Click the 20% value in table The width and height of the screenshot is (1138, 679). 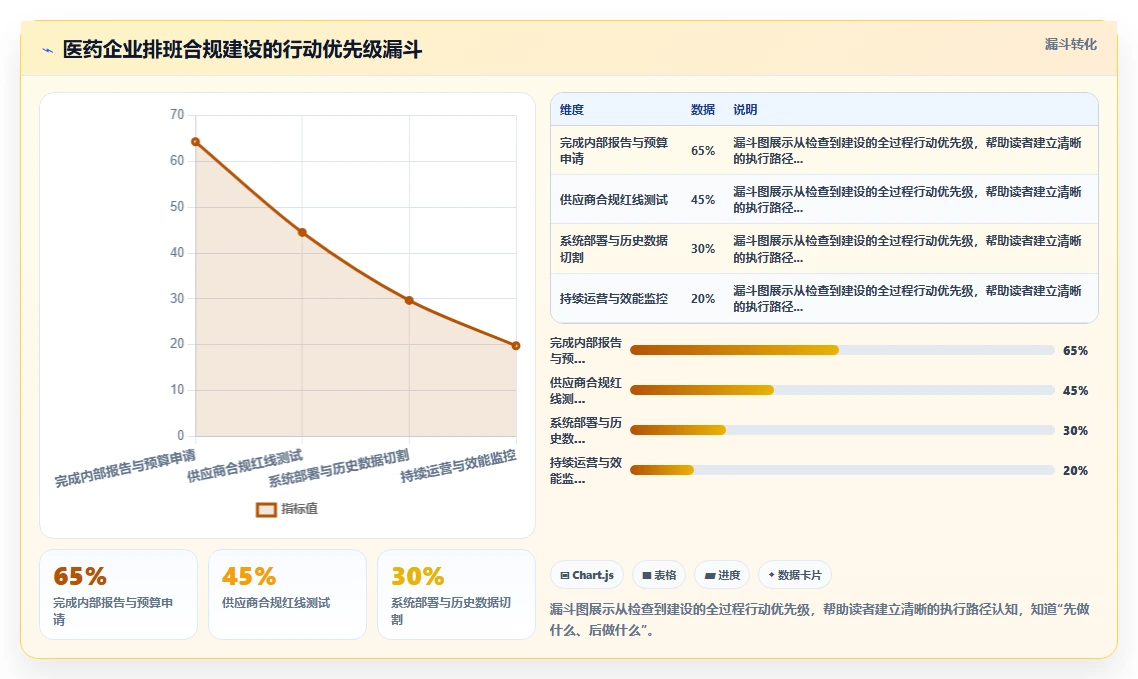[x=703, y=298]
